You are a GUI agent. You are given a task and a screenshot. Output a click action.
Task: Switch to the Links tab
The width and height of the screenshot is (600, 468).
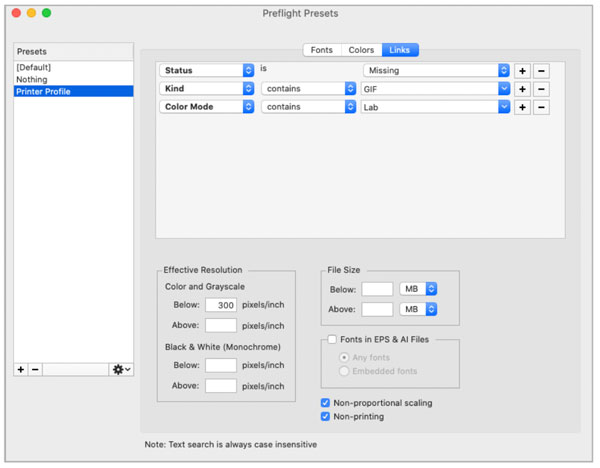(400, 50)
